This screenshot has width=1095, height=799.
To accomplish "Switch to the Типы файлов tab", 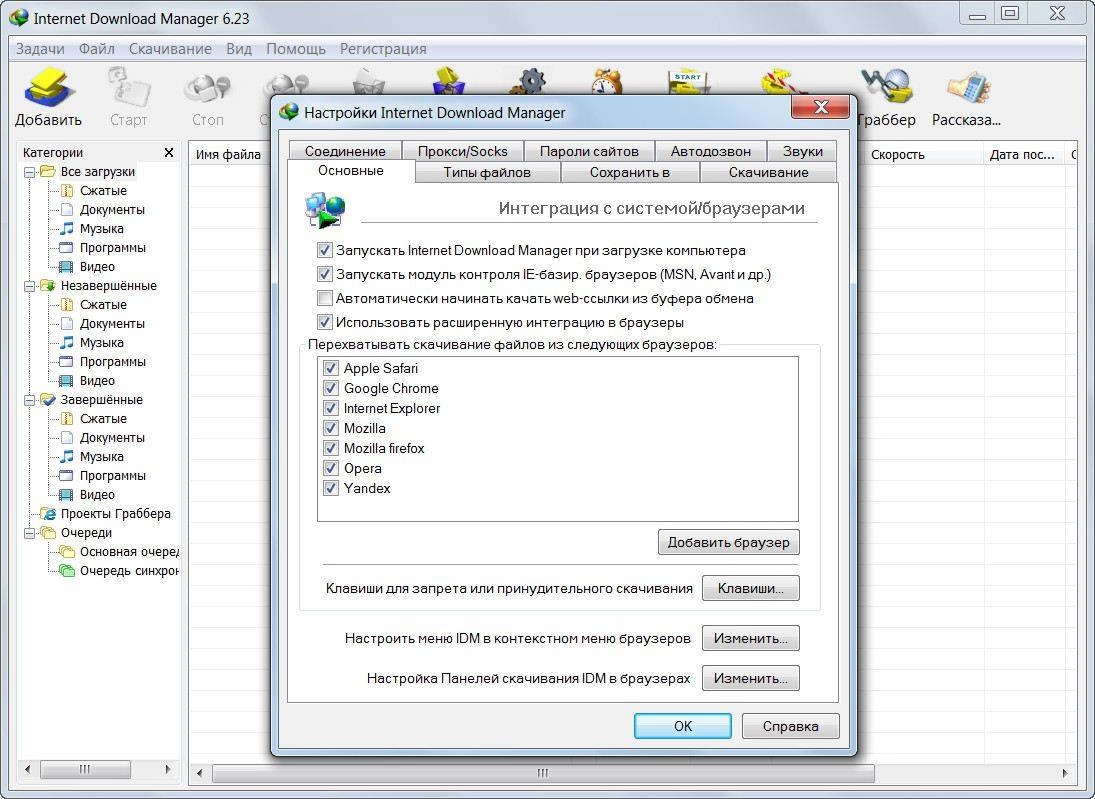I will click(x=487, y=173).
